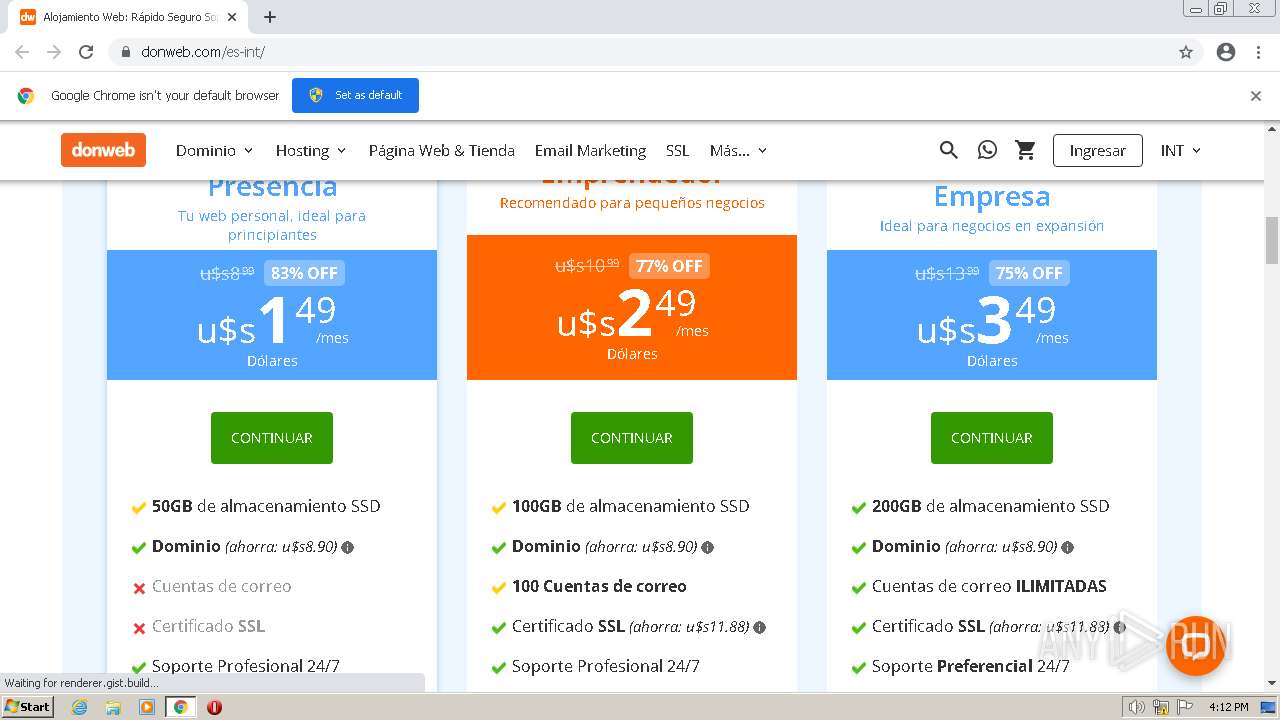The image size is (1280, 720).
Task: Go back to previous page
Action: point(22,52)
